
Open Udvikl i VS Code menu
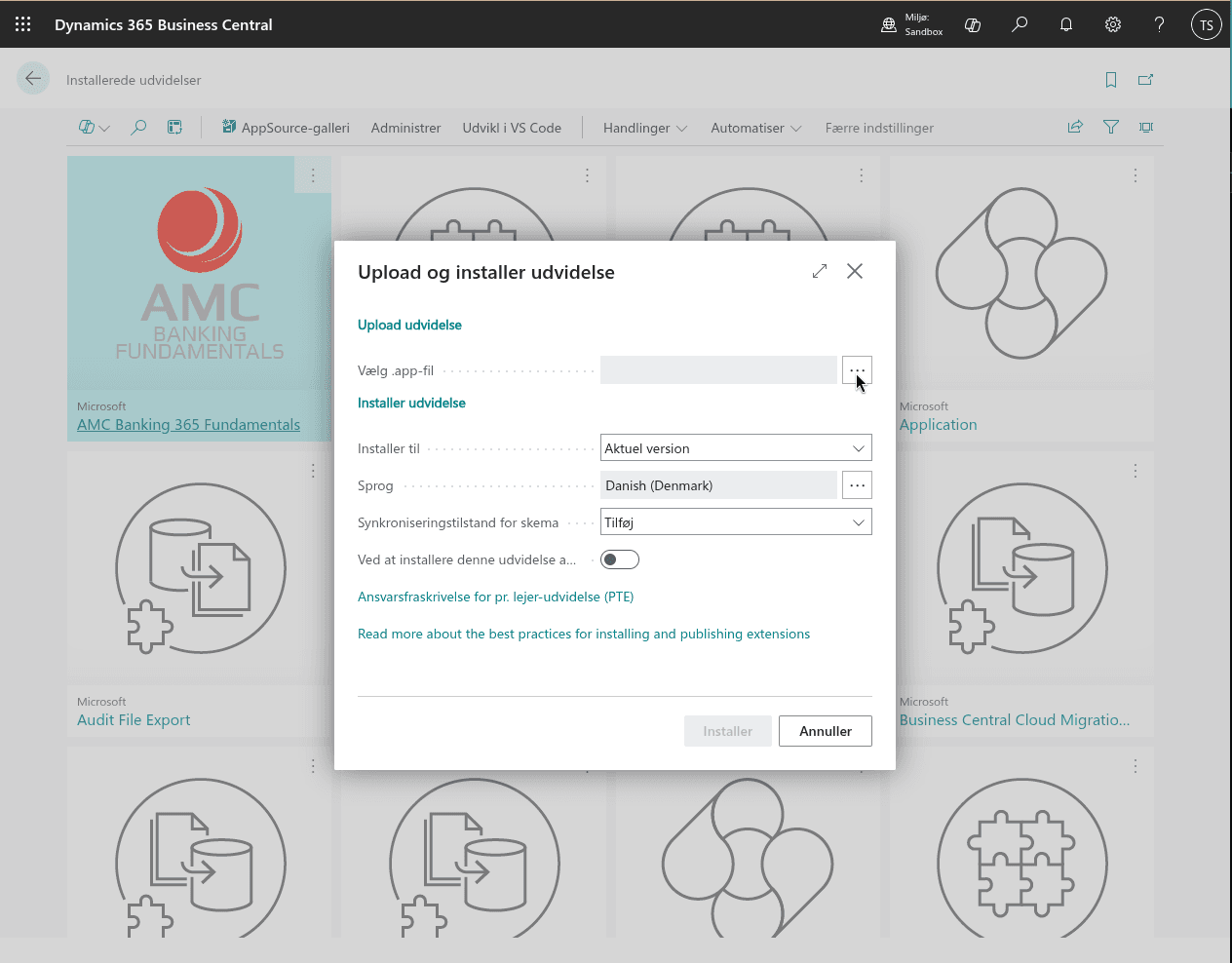[x=512, y=128]
